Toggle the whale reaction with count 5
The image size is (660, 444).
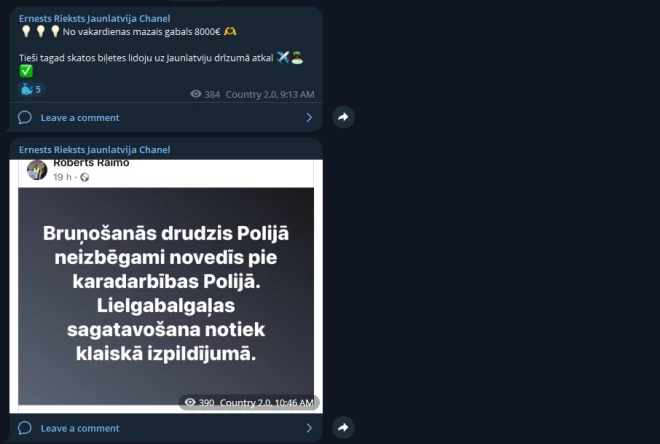(x=31, y=89)
